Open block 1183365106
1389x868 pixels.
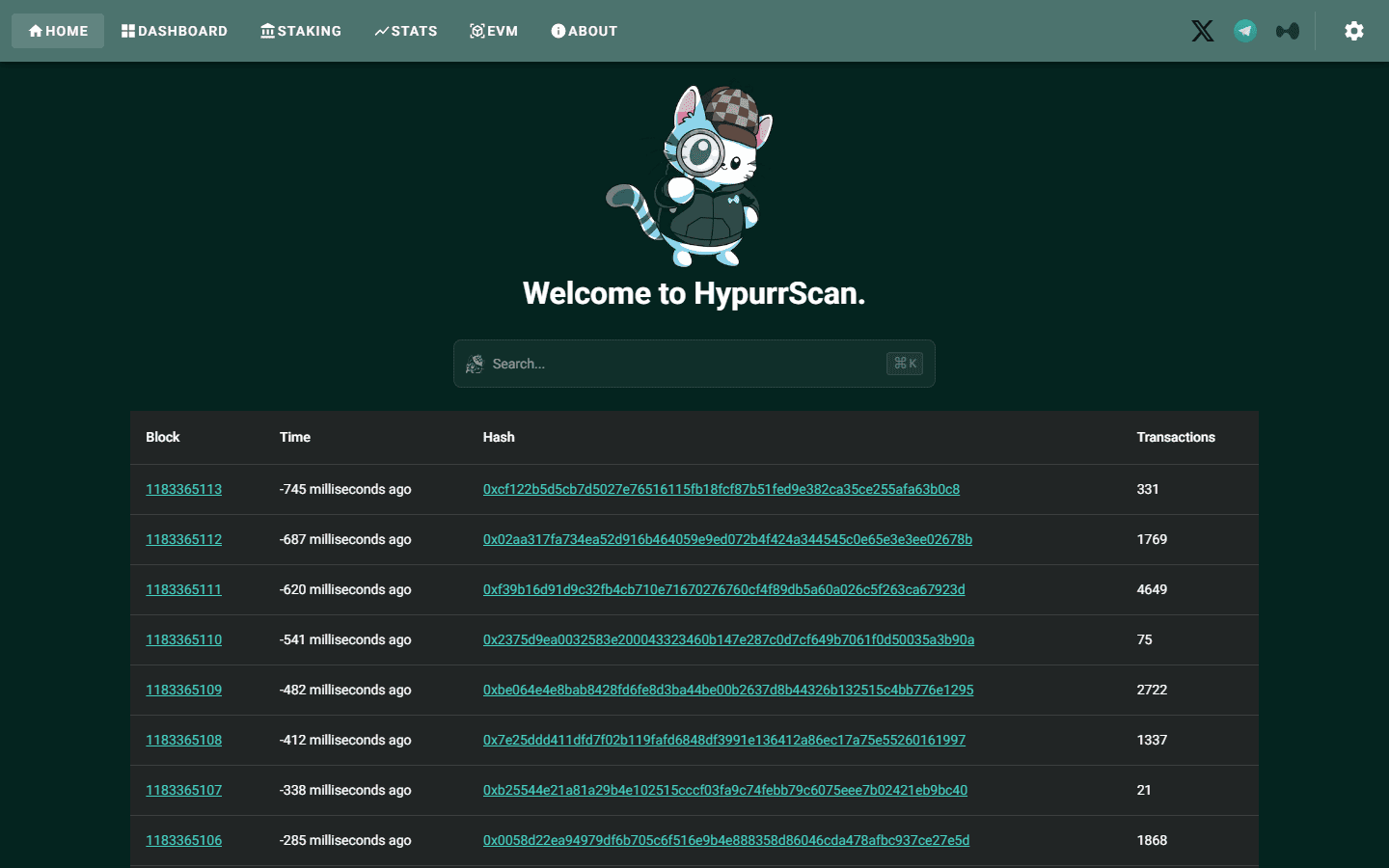(x=183, y=840)
